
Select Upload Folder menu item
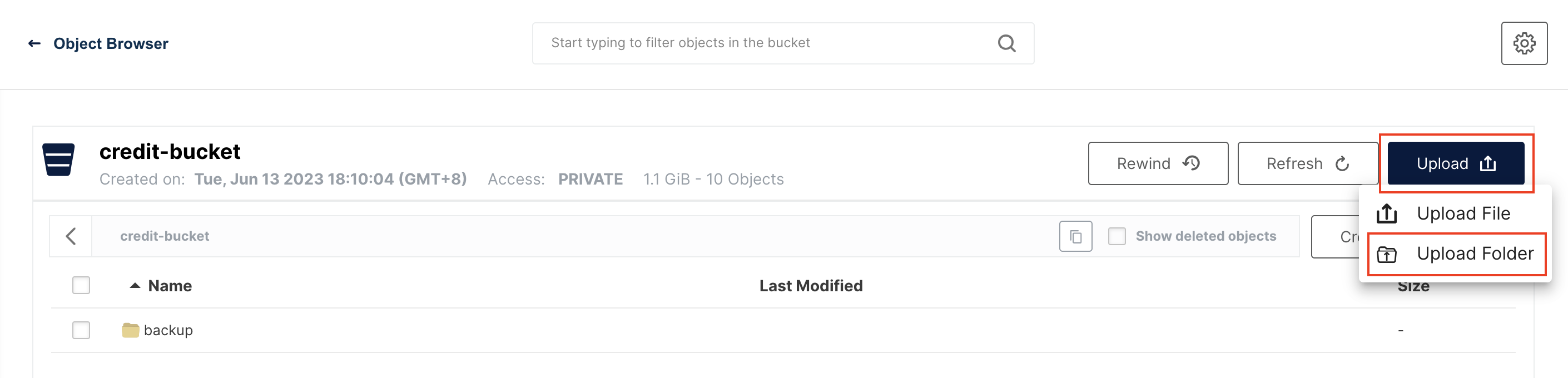pyautogui.click(x=1456, y=254)
